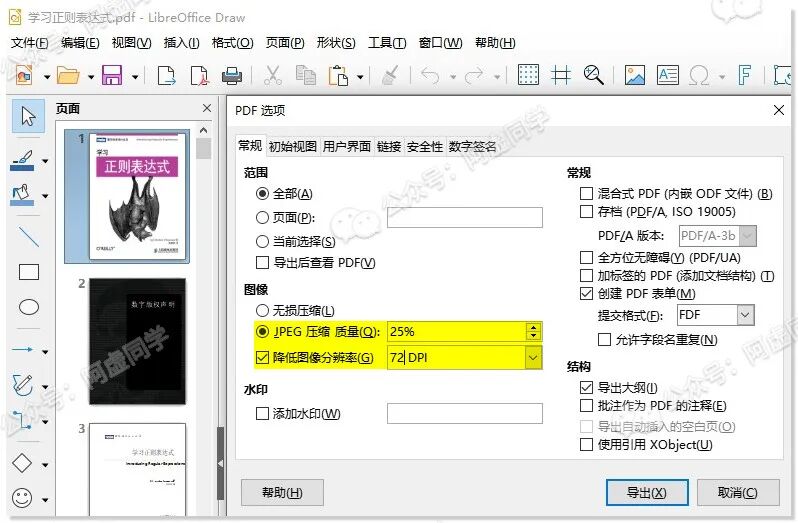The width and height of the screenshot is (798, 523).
Task: Click the 取消(C) button
Action: [738, 492]
